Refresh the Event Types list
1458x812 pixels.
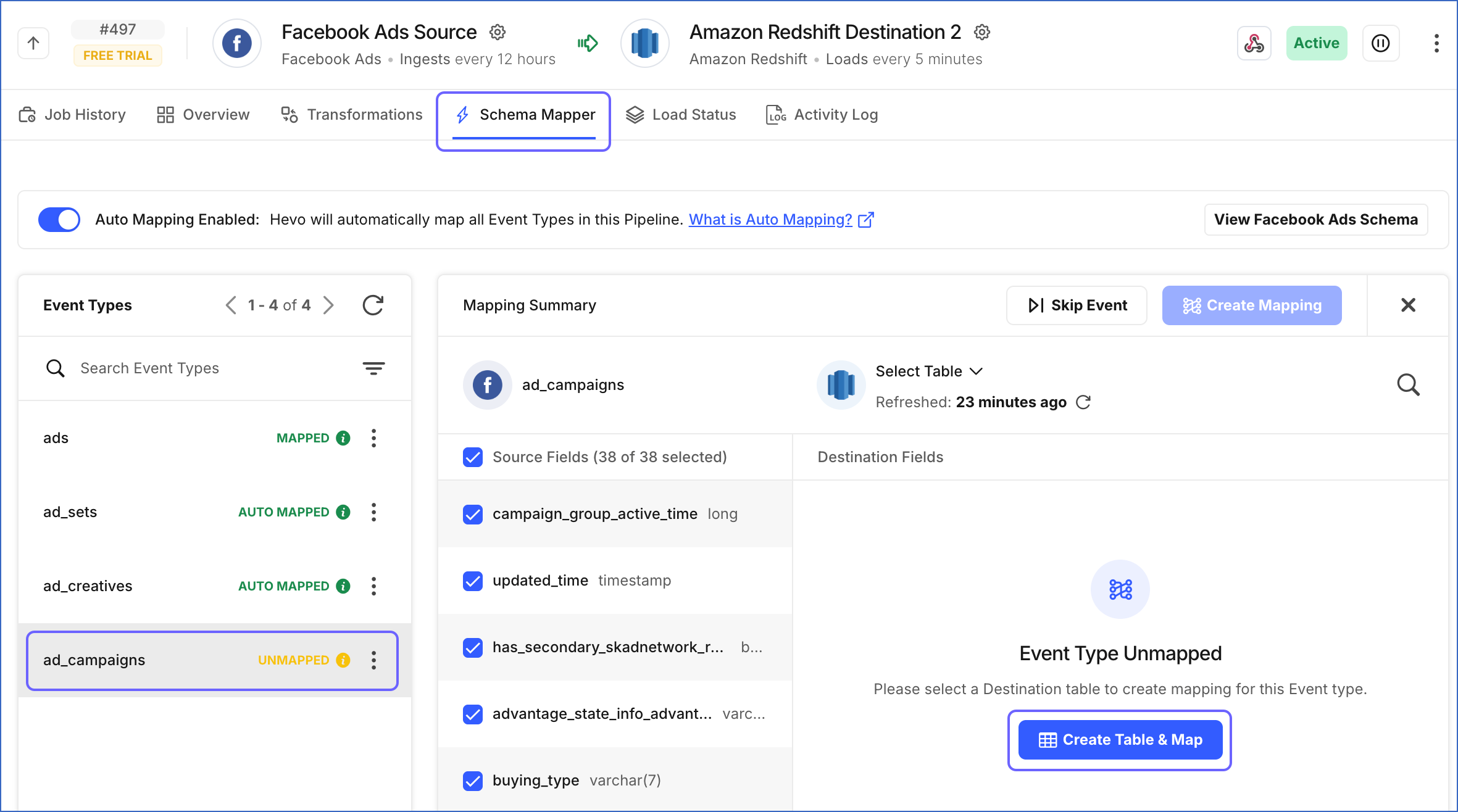click(373, 305)
